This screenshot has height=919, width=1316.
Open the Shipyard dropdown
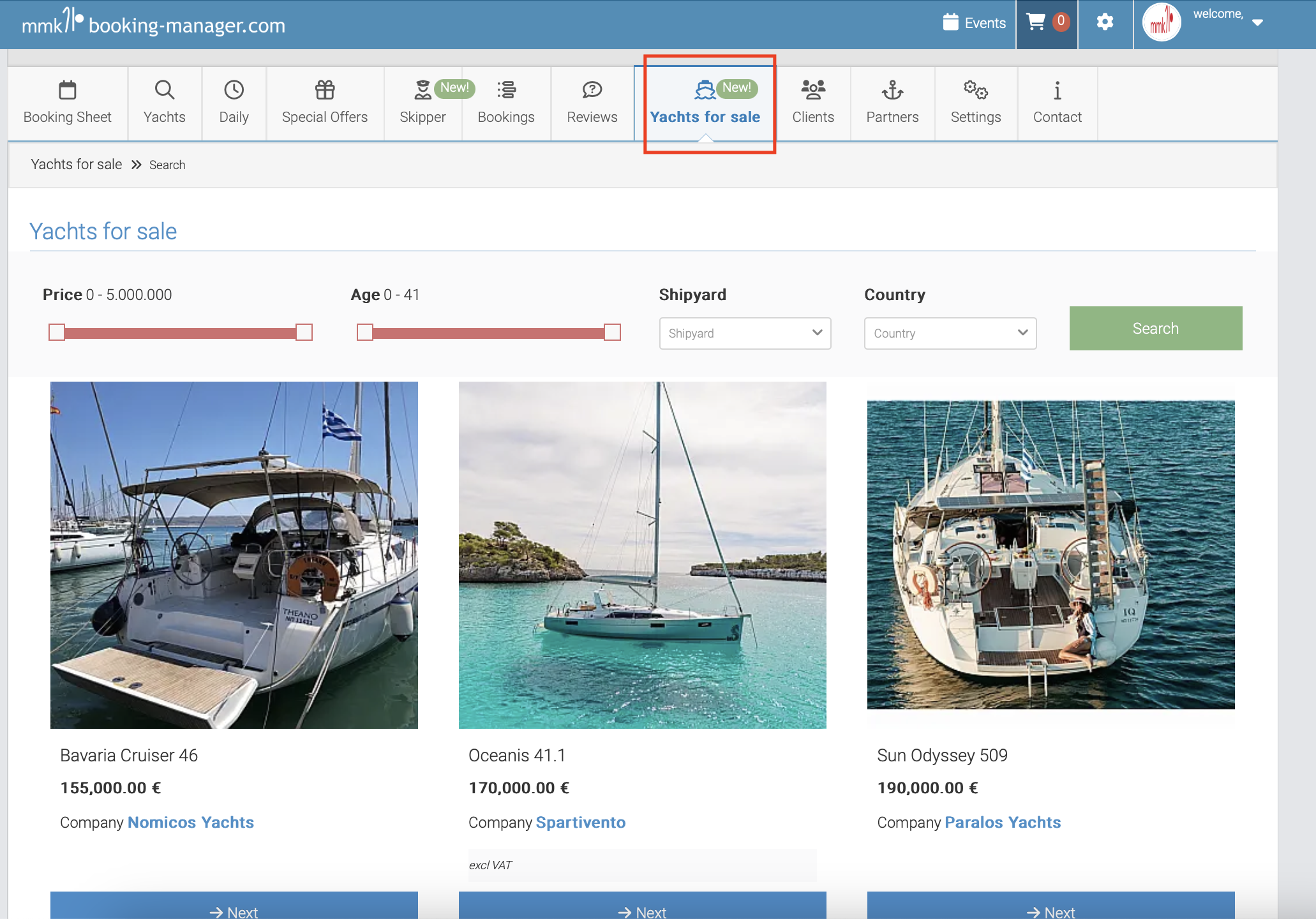745,333
